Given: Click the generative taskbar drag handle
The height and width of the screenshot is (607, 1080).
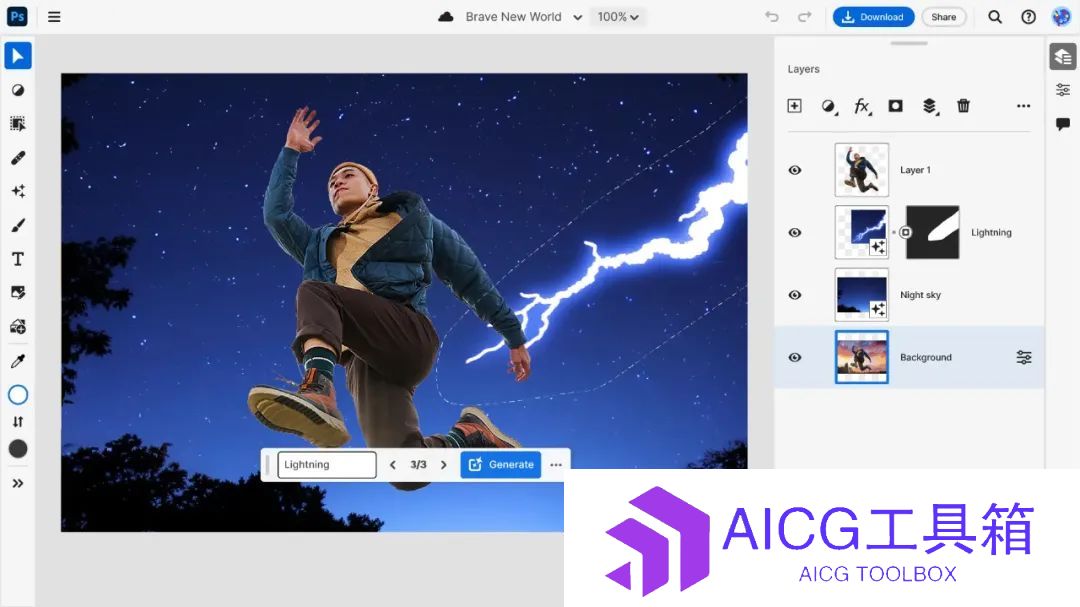Looking at the screenshot, I should tap(267, 464).
